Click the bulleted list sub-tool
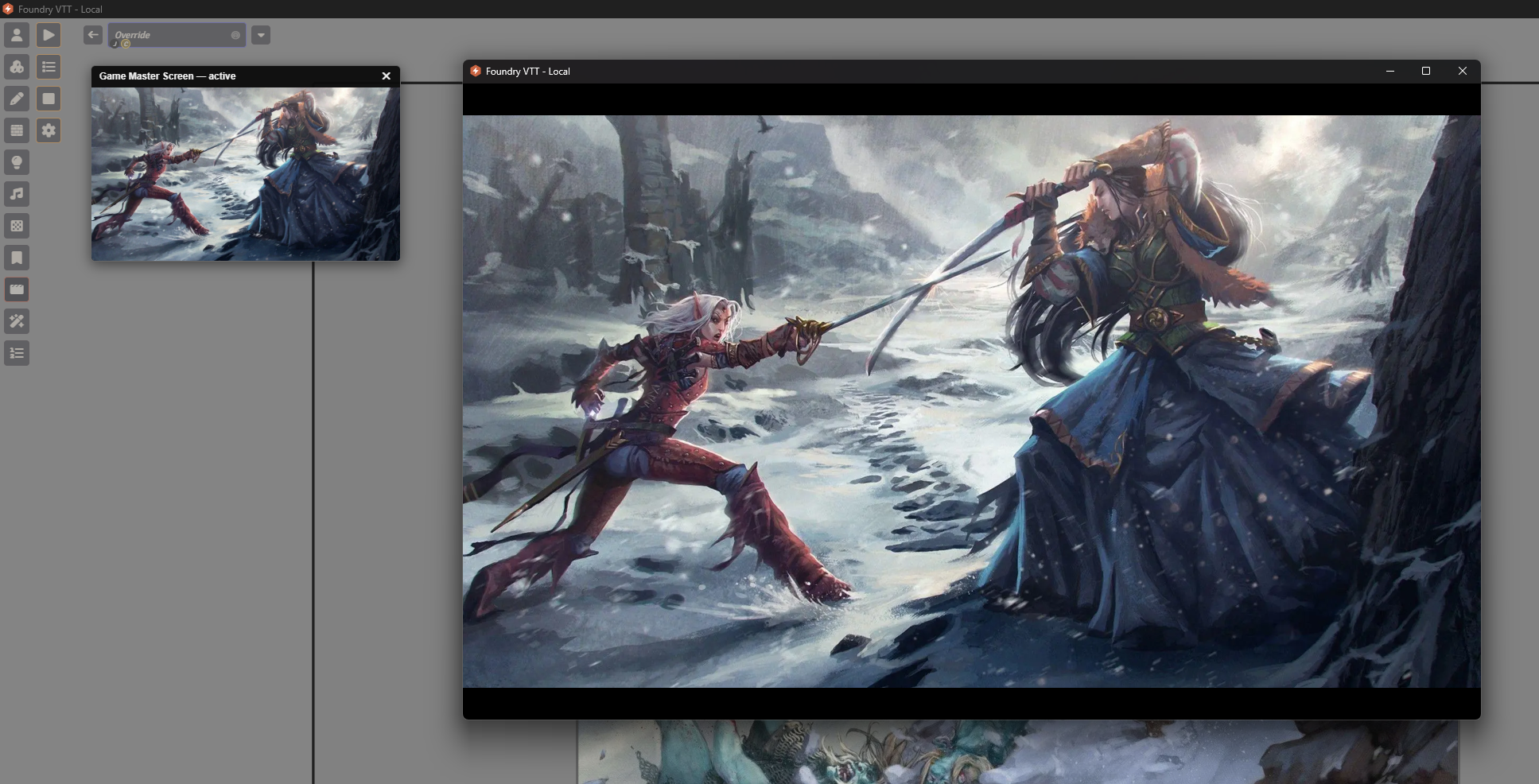The width and height of the screenshot is (1539, 784). click(49, 67)
